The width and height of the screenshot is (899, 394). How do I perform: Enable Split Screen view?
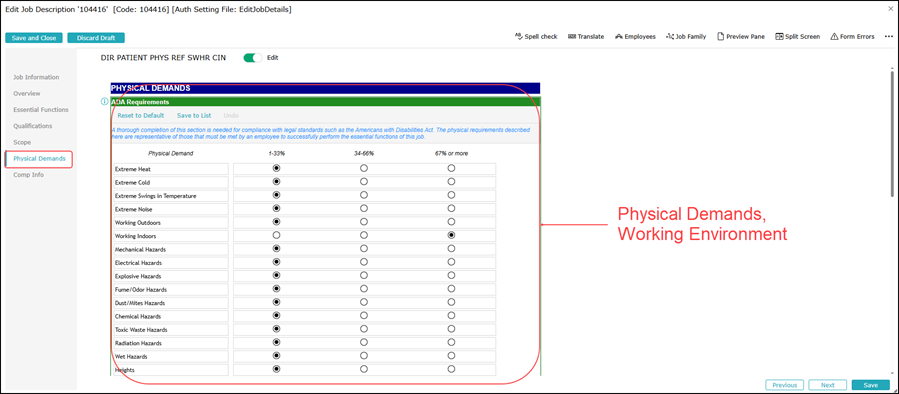click(x=798, y=36)
